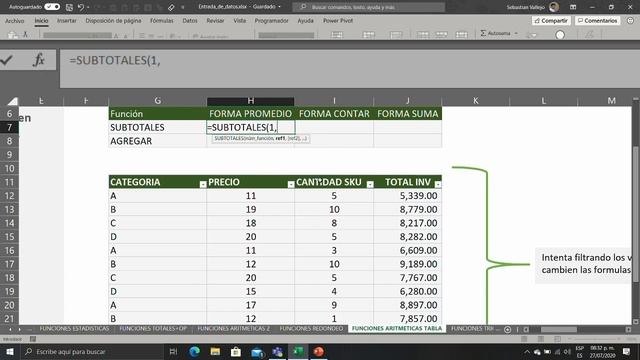This screenshot has width=640, height=360.
Task: Click the Paste clipboard icon
Action: coord(13,35)
